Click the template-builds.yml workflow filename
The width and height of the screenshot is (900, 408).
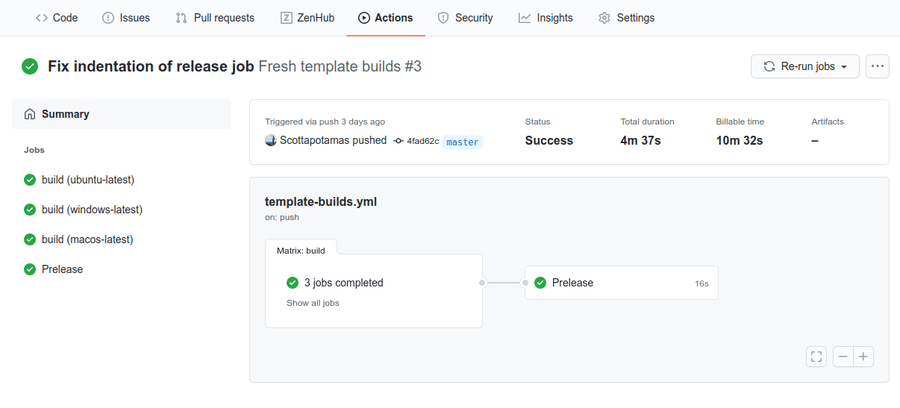[x=321, y=202]
